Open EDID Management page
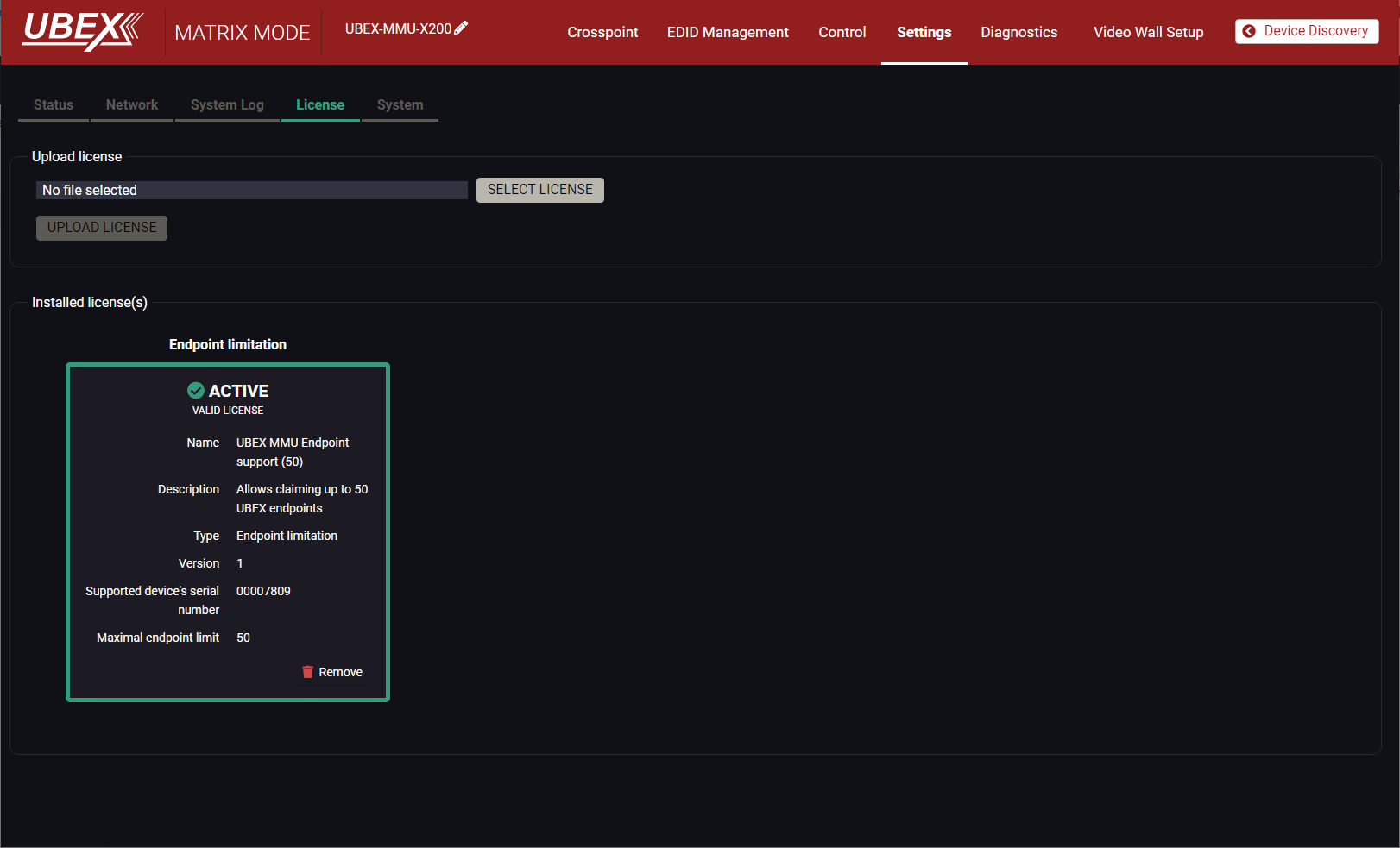1400x848 pixels. [x=728, y=32]
